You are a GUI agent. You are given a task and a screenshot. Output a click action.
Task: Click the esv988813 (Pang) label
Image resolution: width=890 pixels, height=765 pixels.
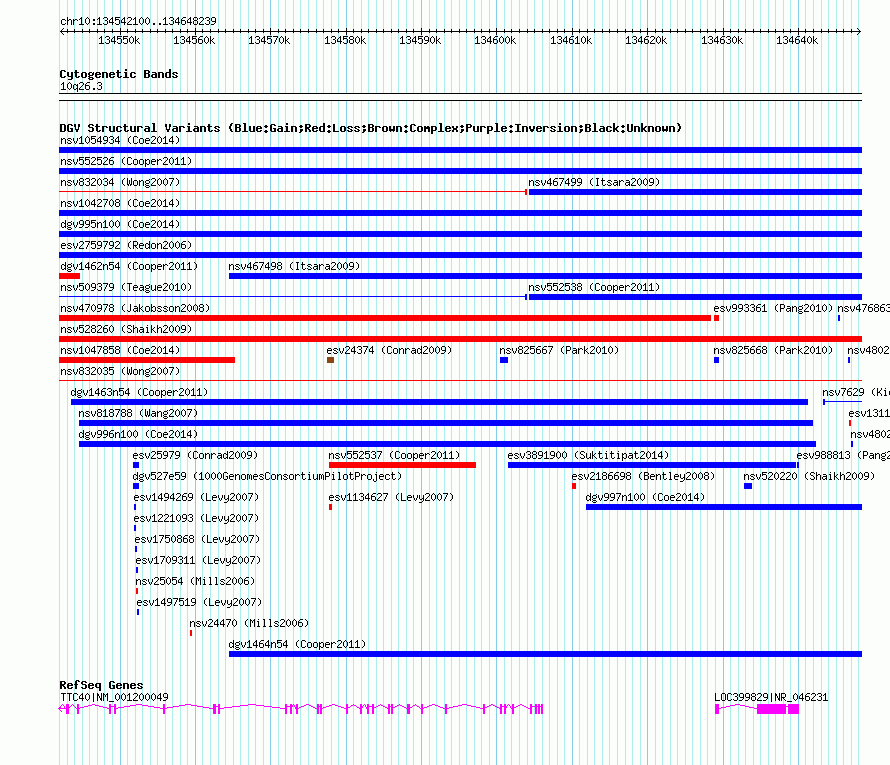pyautogui.click(x=843, y=455)
